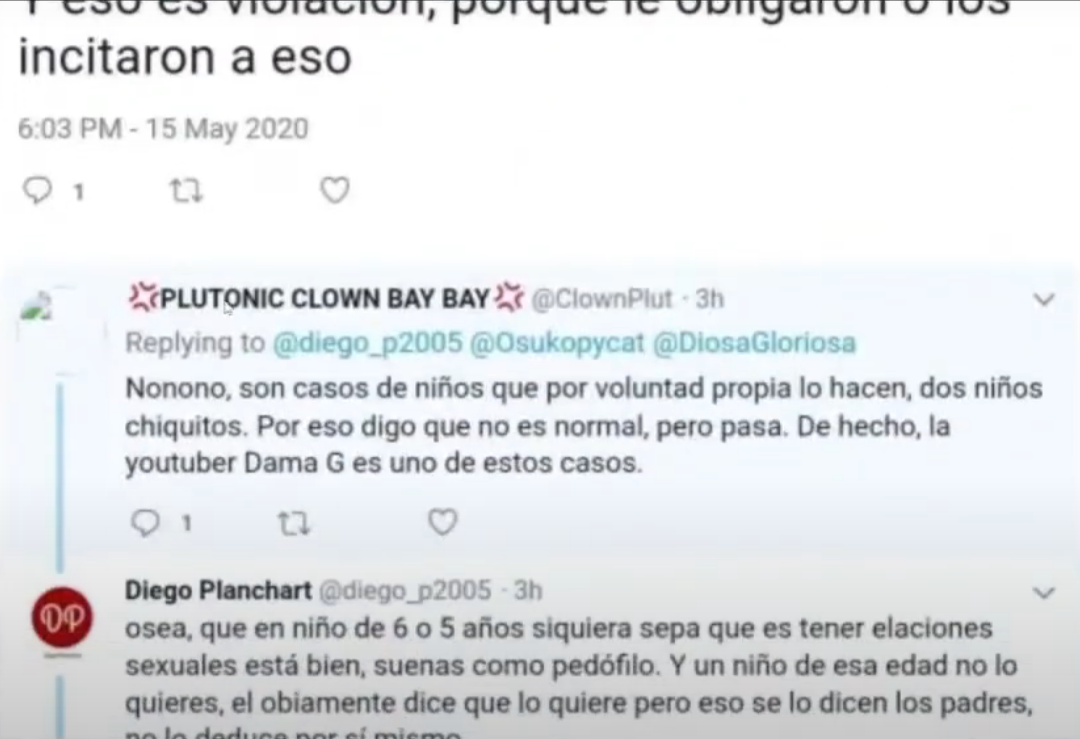
Task: Retweet the main tweet
Action: (186, 191)
